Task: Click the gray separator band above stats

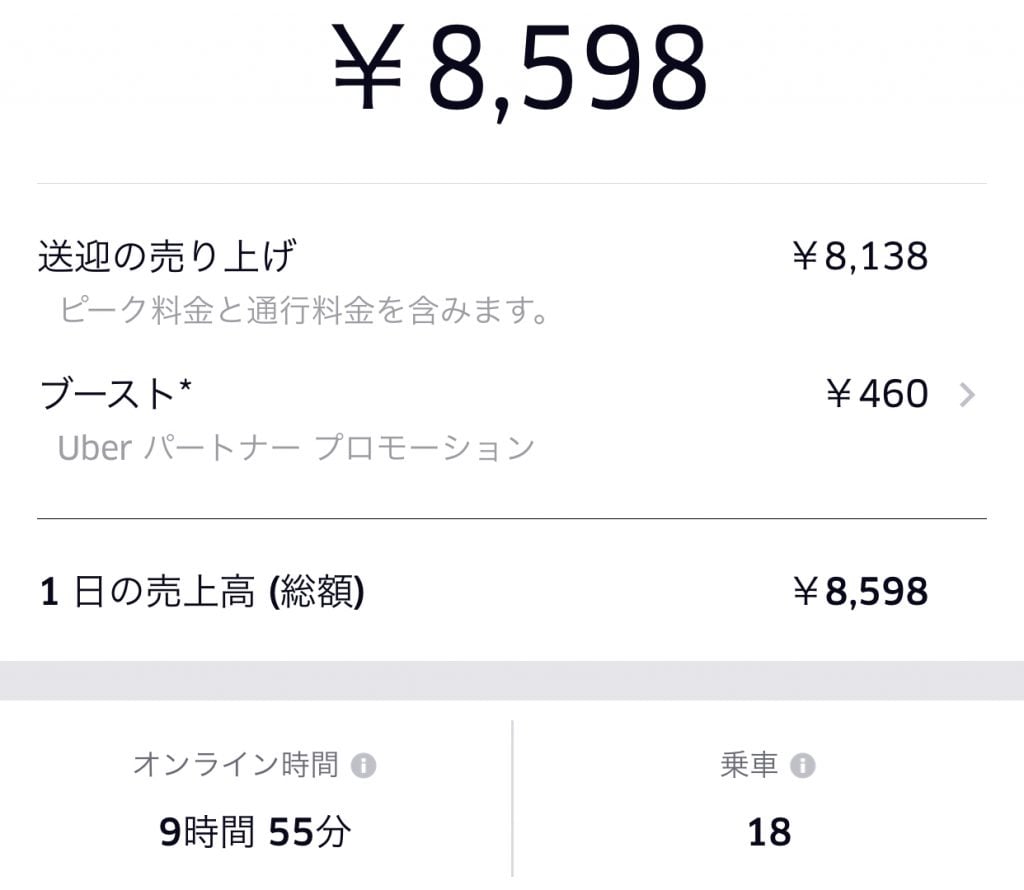Action: 512,680
